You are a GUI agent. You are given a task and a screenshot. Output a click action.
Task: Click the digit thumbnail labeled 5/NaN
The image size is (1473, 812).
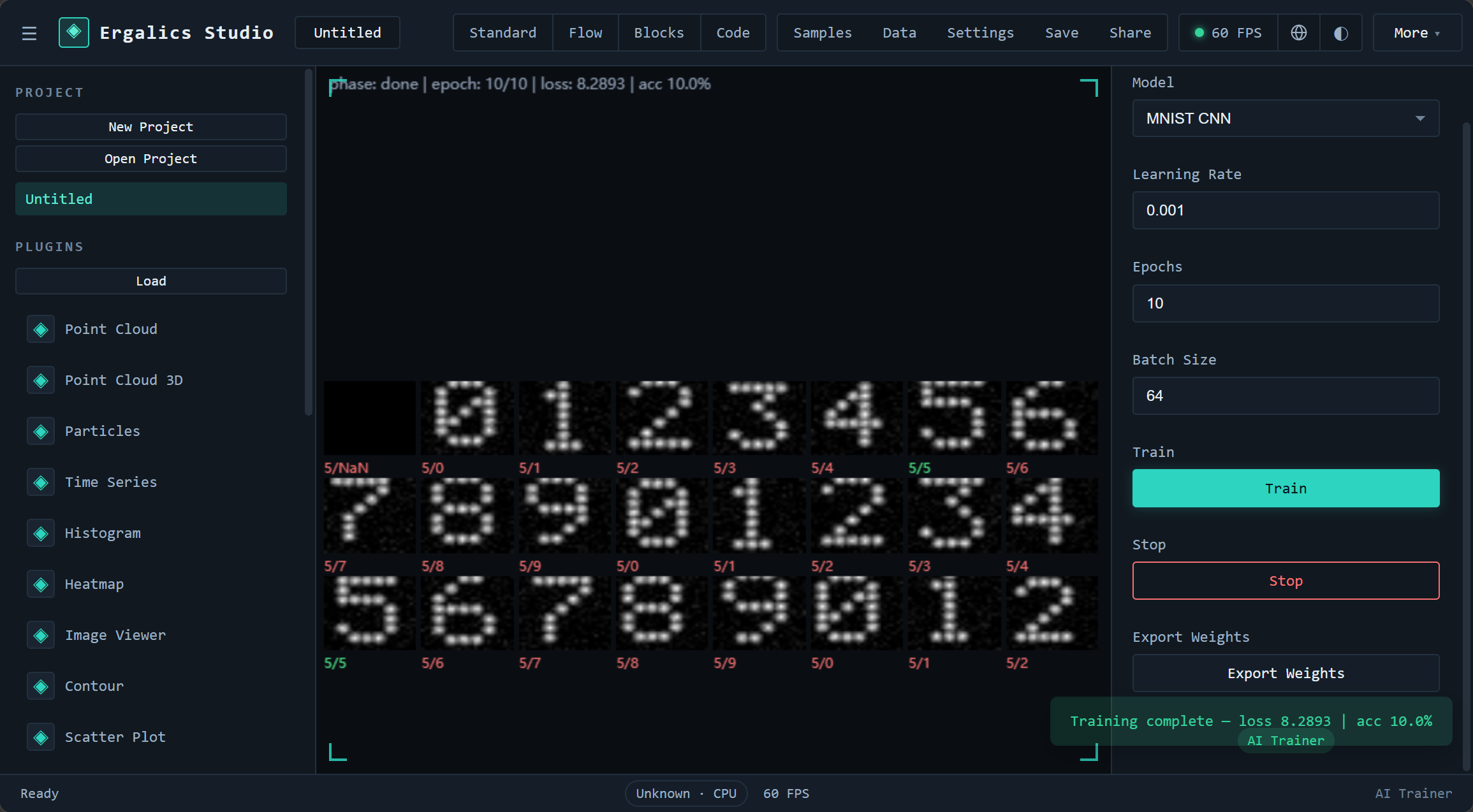pos(369,418)
